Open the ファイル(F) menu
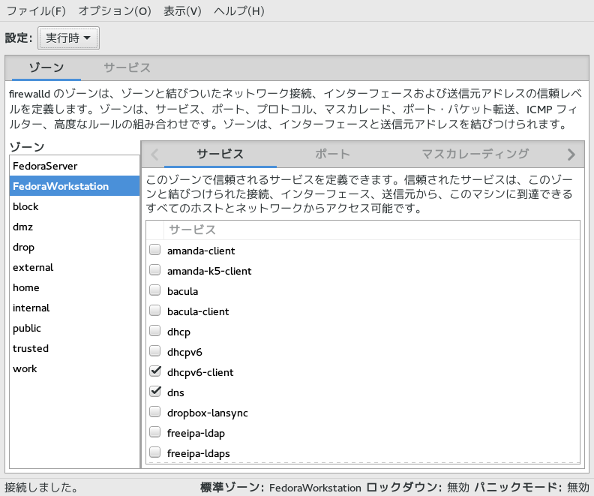Screen dimensions: 594x496 [x=36, y=11]
